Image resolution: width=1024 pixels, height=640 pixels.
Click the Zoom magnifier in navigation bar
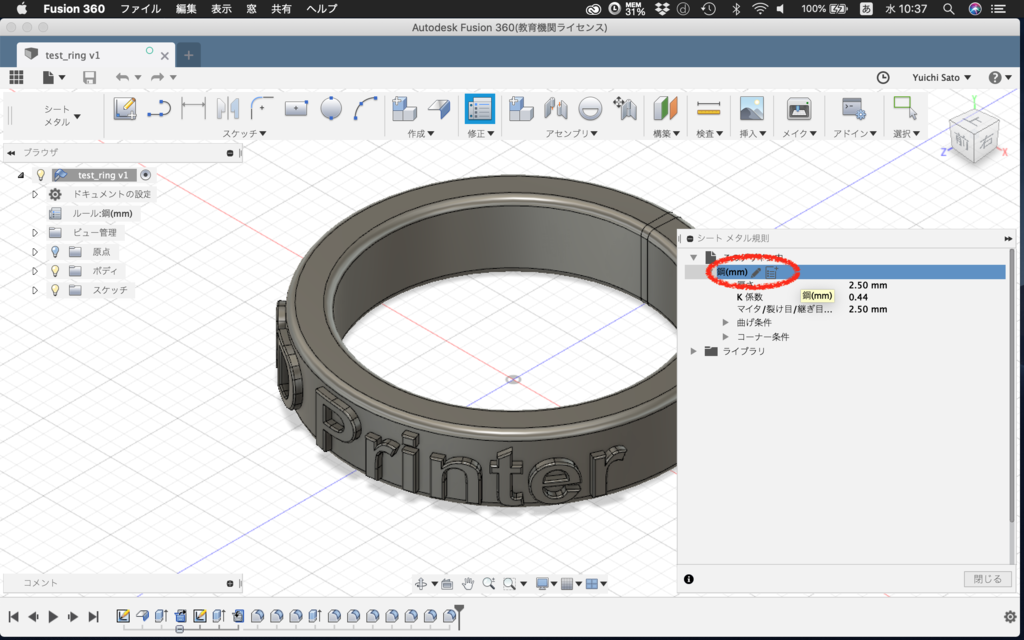pyautogui.click(x=488, y=584)
